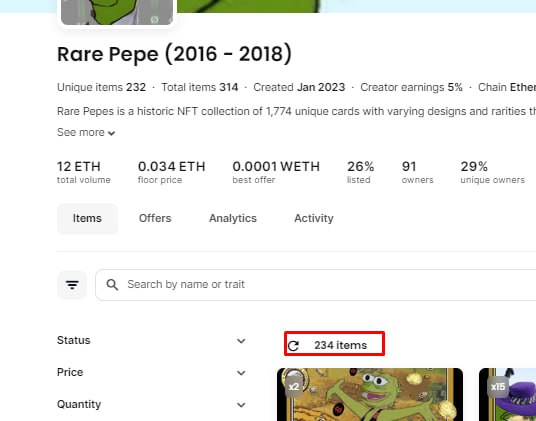View the Activity tab

(314, 218)
